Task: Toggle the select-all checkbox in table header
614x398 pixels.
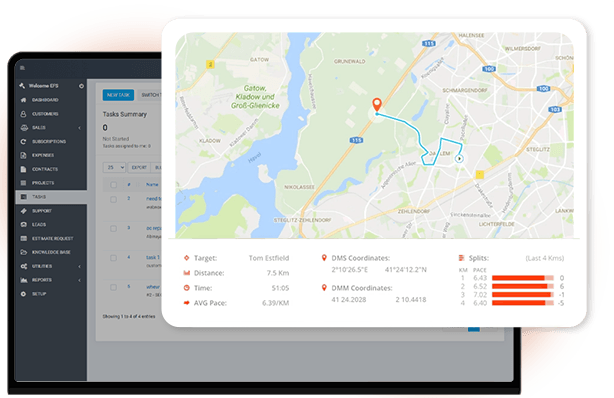Action: click(113, 185)
